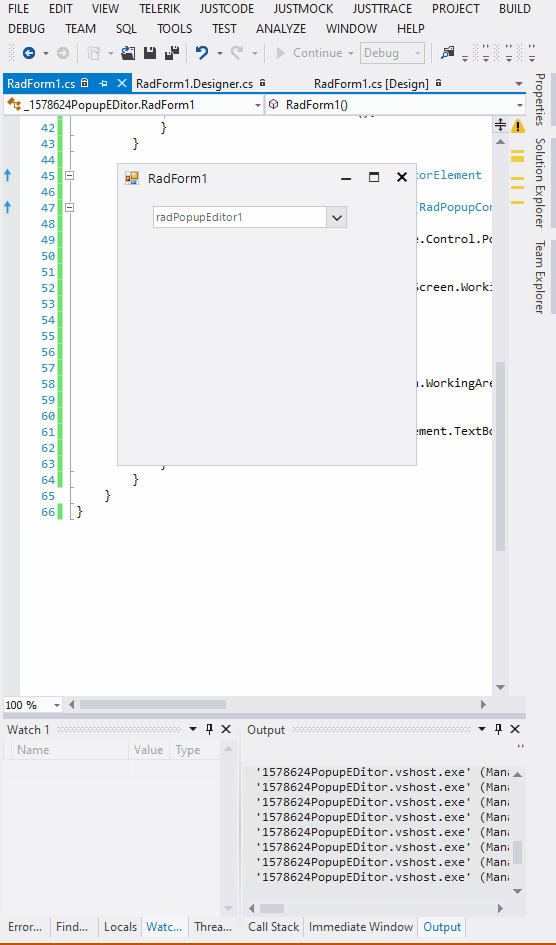Click the editor scroll down arrow
Image resolution: width=556 pixels, height=945 pixels.
pyautogui.click(x=501, y=687)
